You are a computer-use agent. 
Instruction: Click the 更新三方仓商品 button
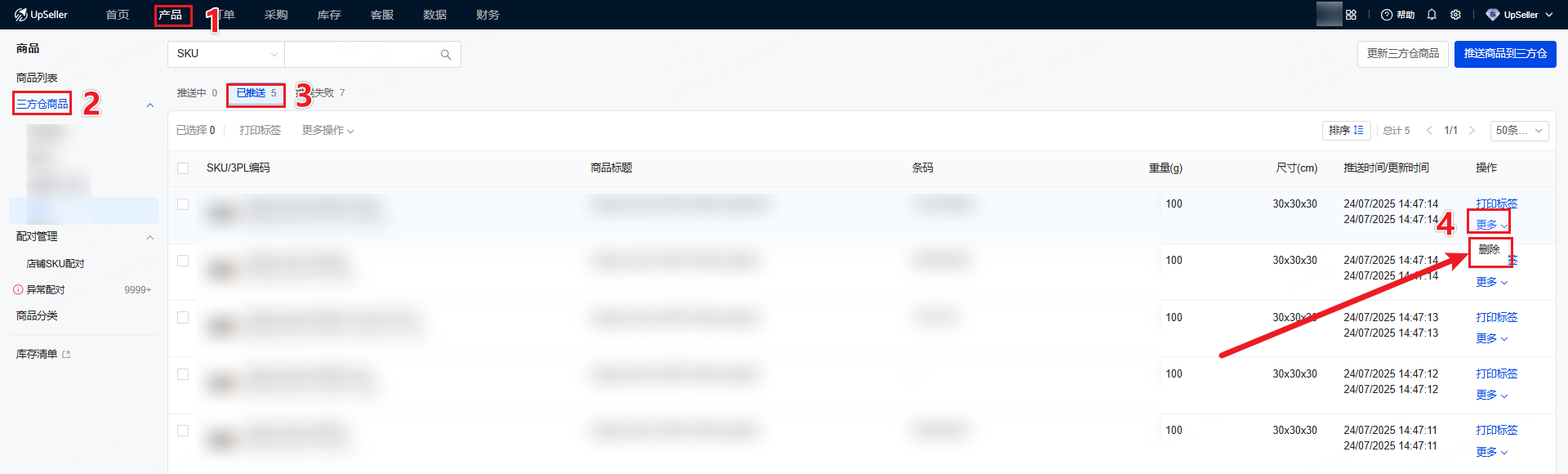[x=1402, y=54]
